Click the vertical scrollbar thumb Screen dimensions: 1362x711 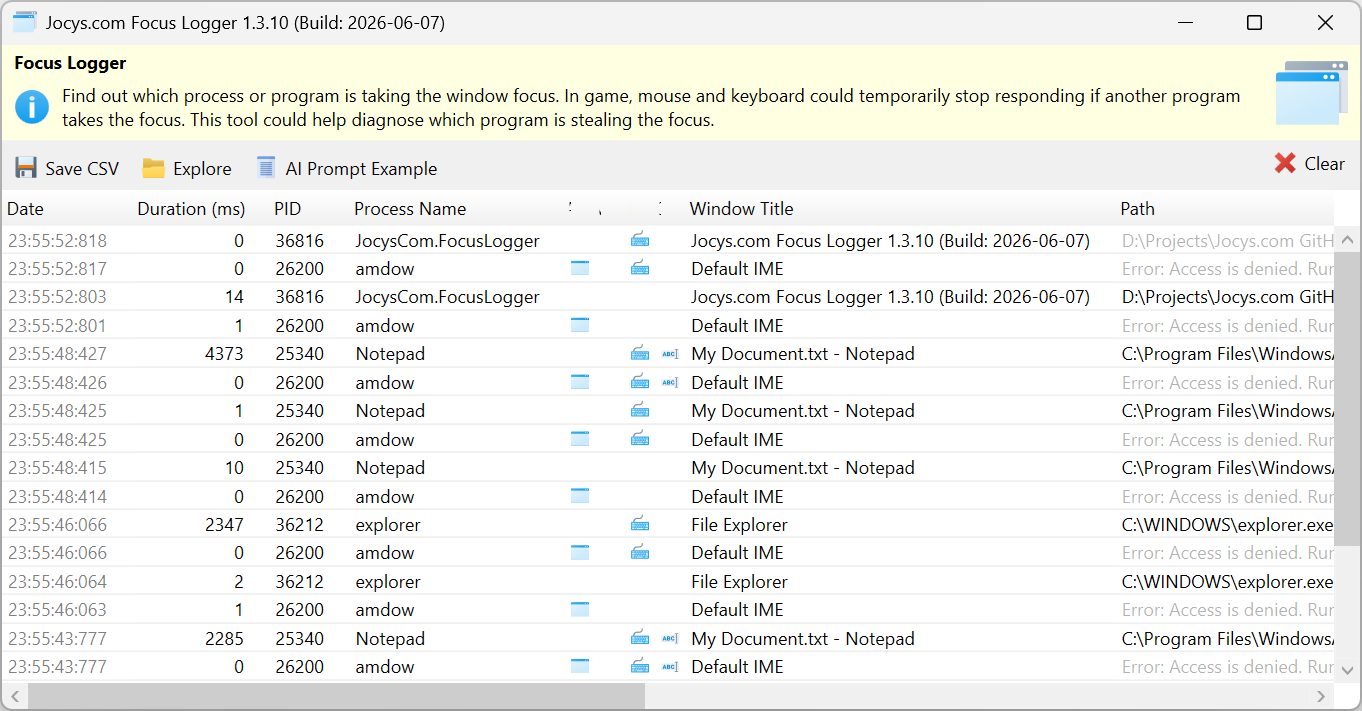pos(1347,398)
